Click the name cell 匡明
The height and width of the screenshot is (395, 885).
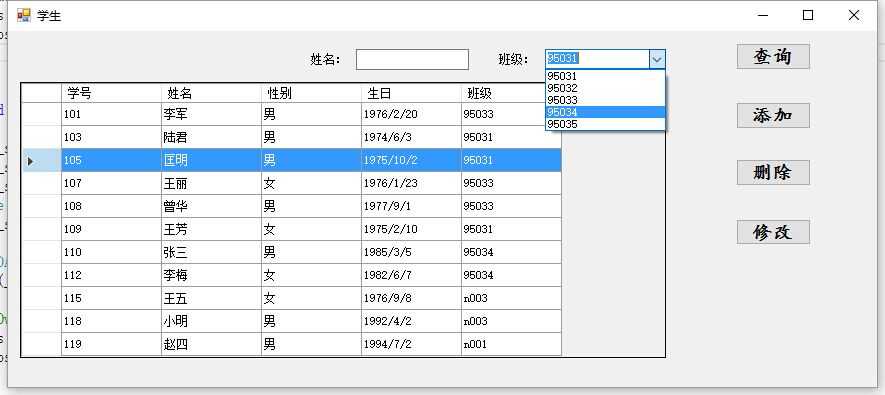coord(211,160)
